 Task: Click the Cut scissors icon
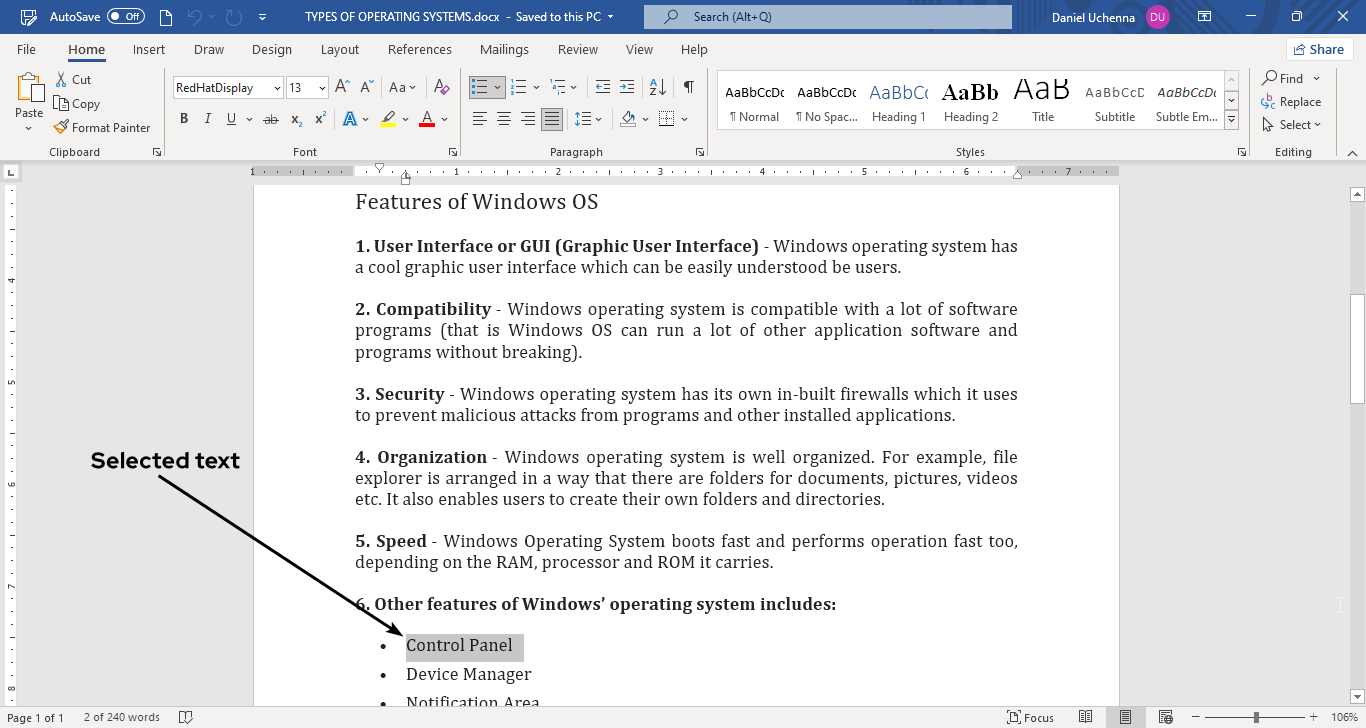pyautogui.click(x=62, y=80)
